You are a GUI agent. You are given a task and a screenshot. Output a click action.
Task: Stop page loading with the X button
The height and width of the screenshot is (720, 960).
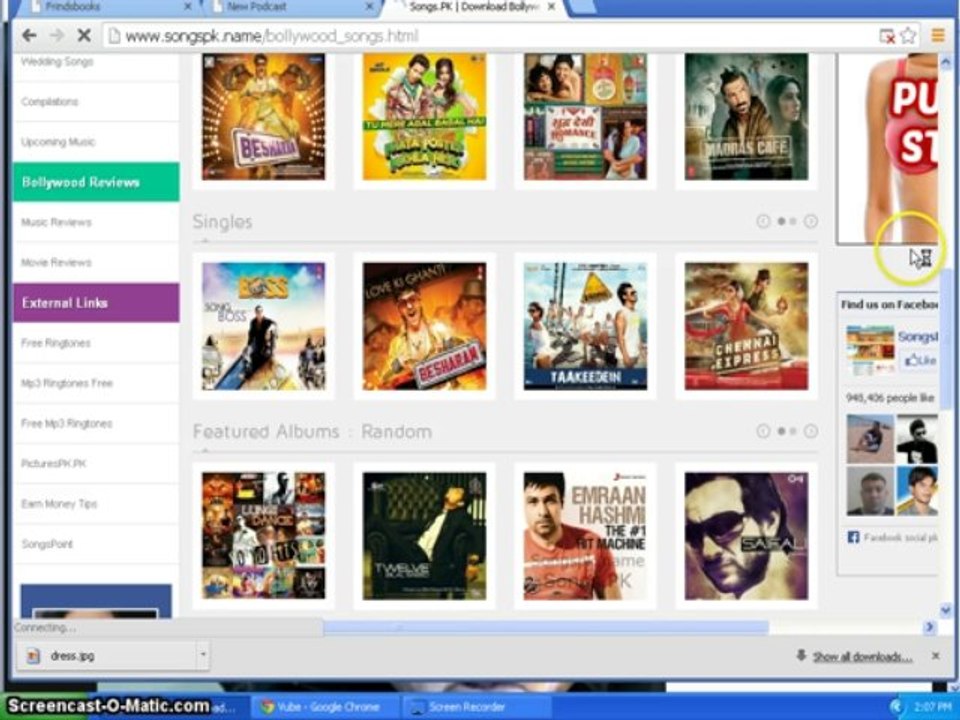84,36
